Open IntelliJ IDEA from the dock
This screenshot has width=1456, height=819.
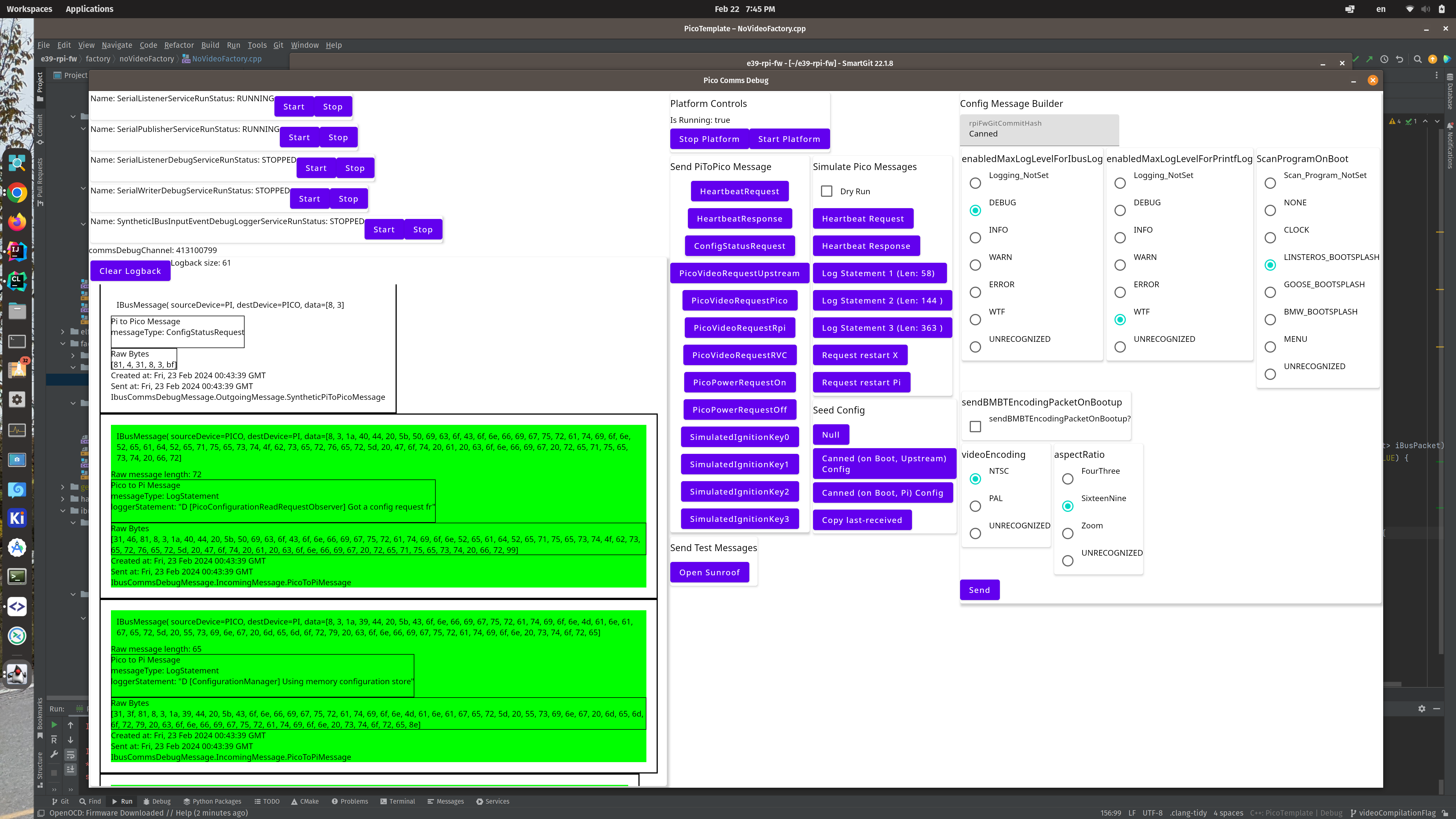point(17,251)
